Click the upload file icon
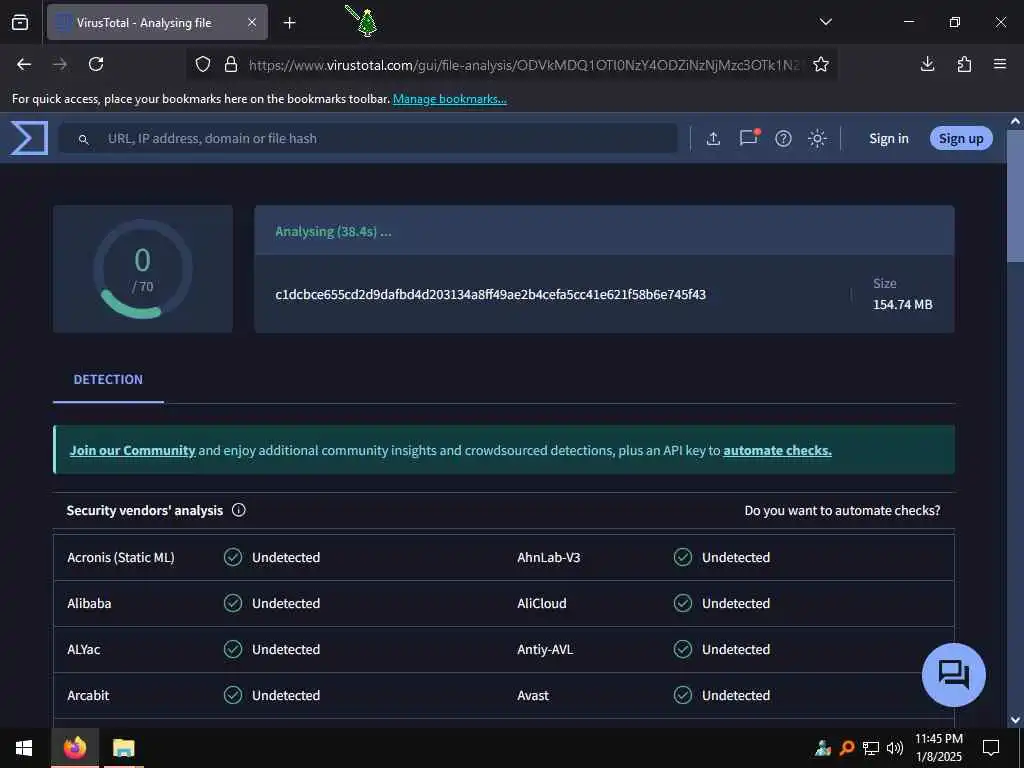 [713, 138]
